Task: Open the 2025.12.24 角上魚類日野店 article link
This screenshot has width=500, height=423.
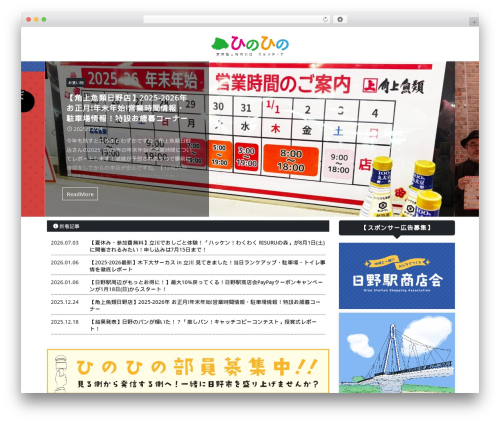Action: (x=205, y=305)
